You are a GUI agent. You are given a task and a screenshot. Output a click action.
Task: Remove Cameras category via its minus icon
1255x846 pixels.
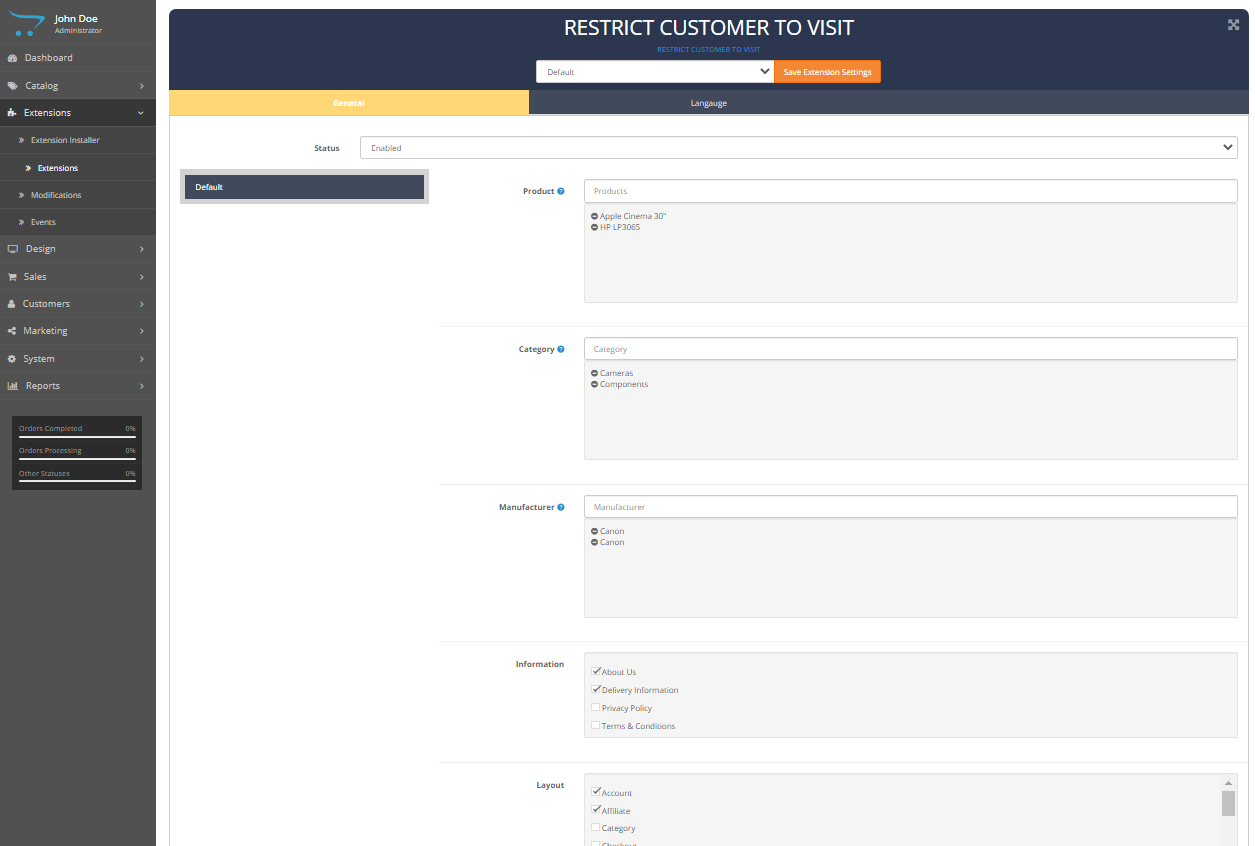coord(595,373)
